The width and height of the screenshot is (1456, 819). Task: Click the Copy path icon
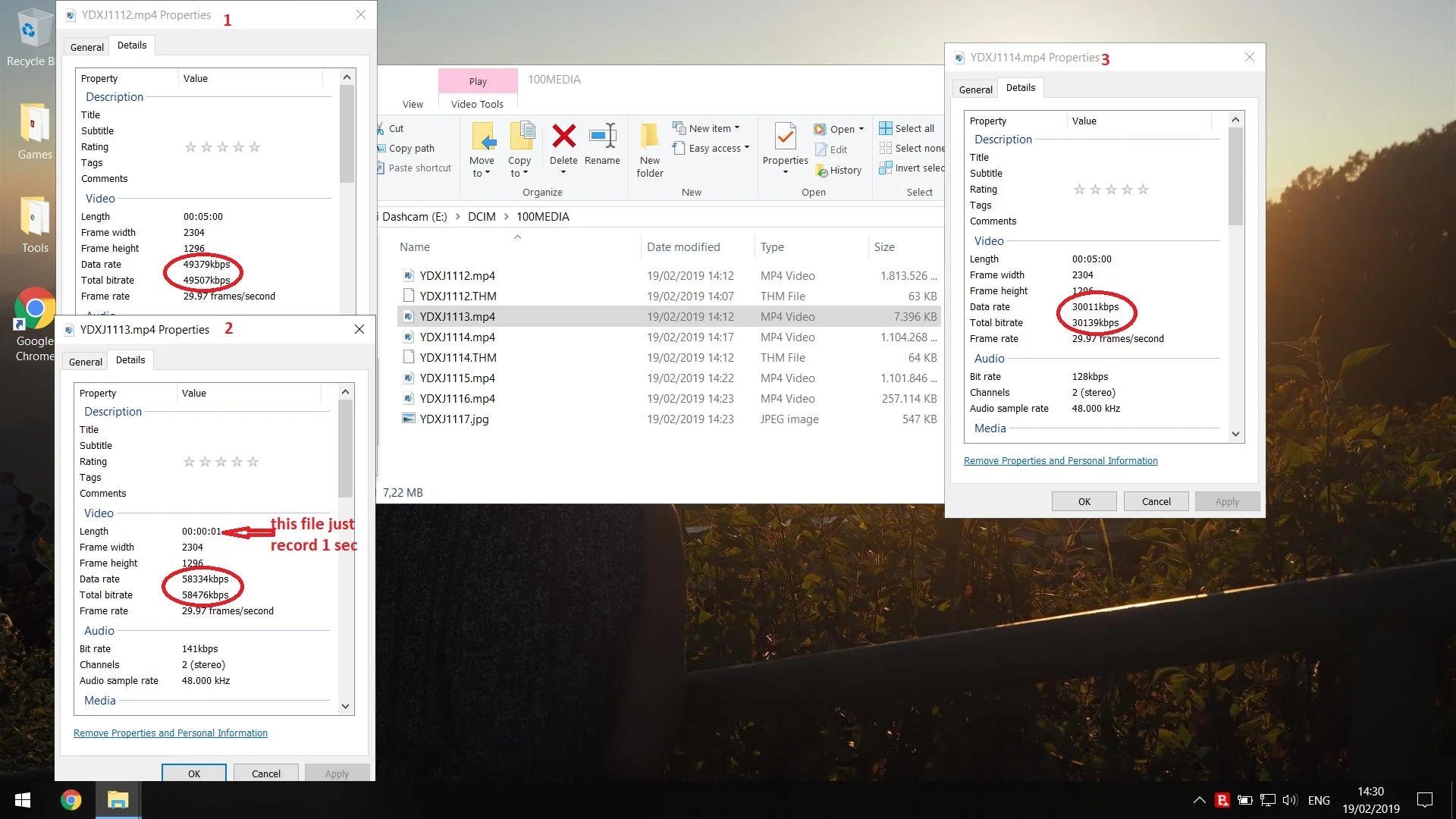382,149
